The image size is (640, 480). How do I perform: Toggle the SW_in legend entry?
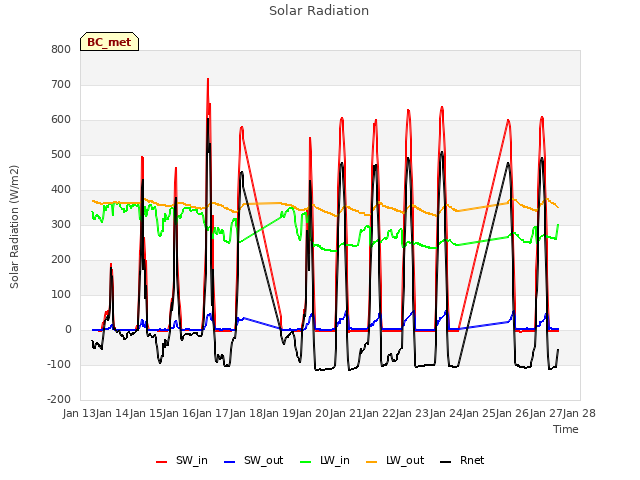point(182,460)
